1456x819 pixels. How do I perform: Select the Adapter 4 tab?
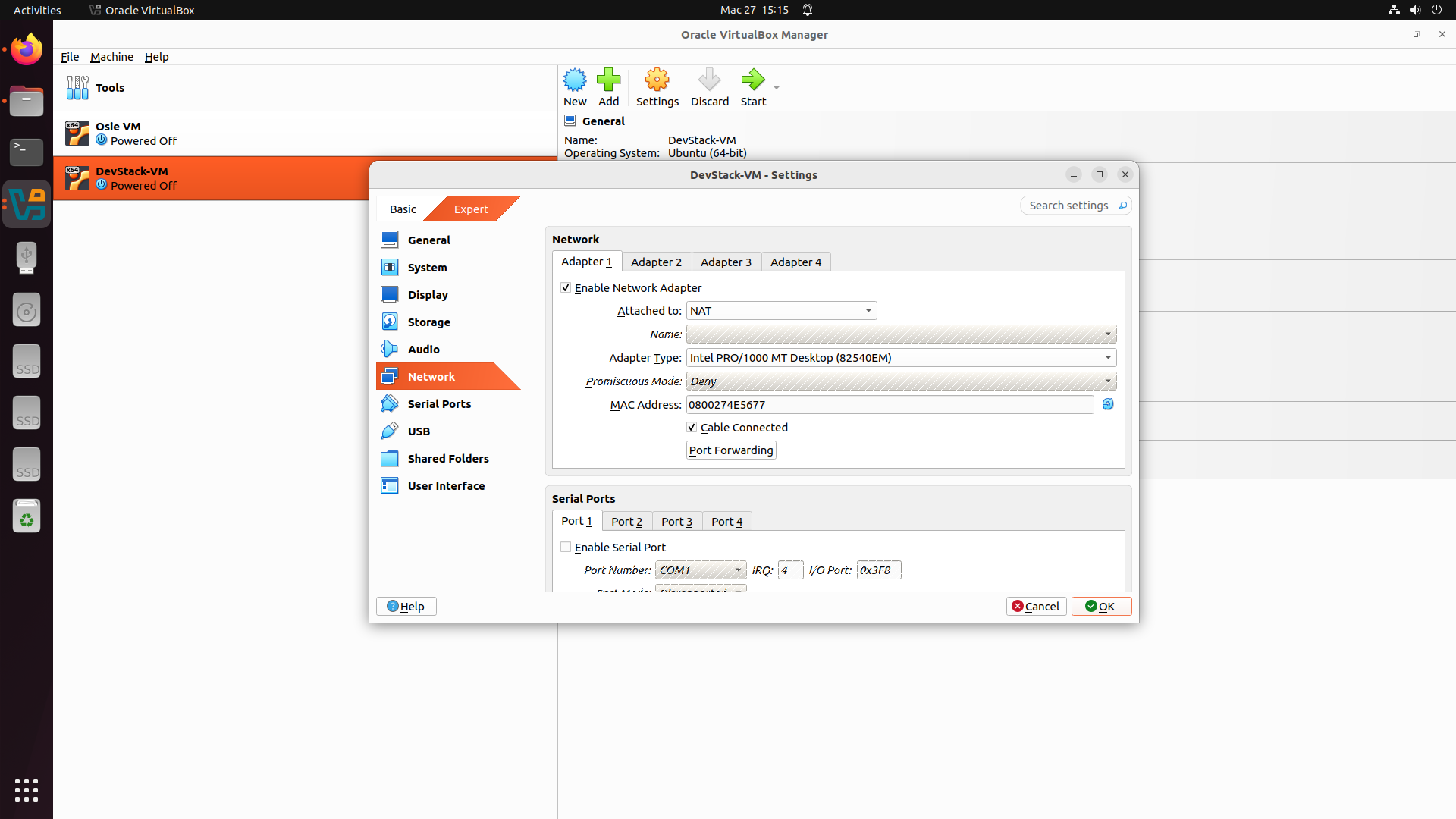(795, 262)
